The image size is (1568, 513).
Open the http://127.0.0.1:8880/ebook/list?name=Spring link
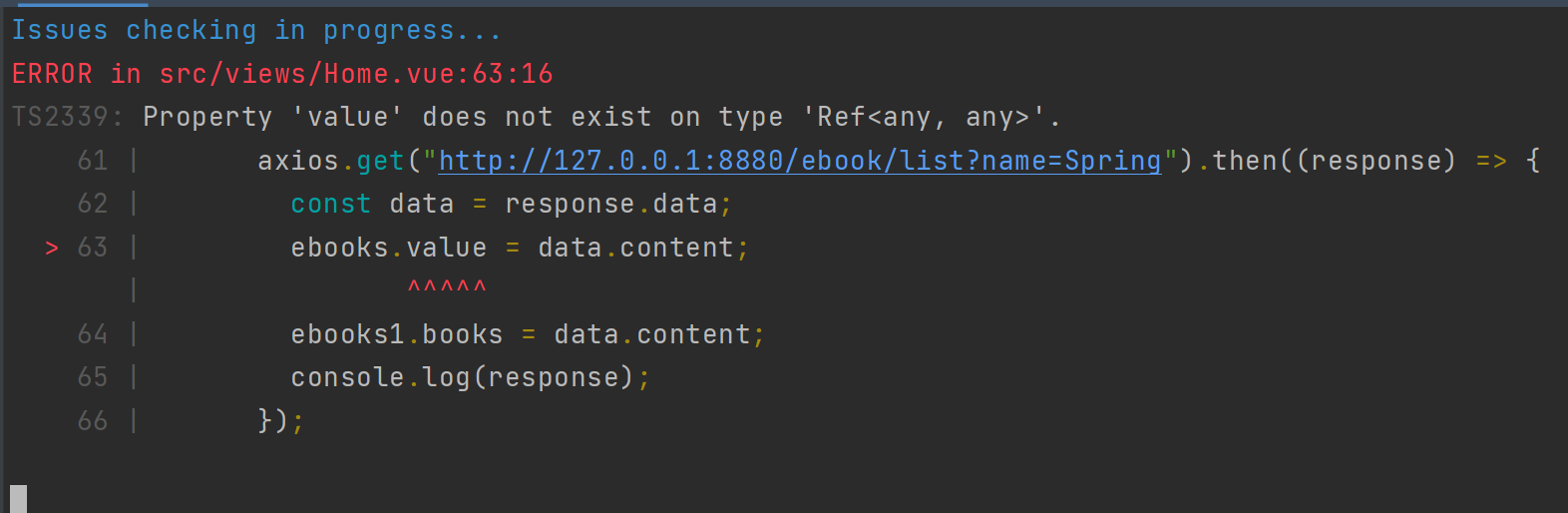[800, 161]
